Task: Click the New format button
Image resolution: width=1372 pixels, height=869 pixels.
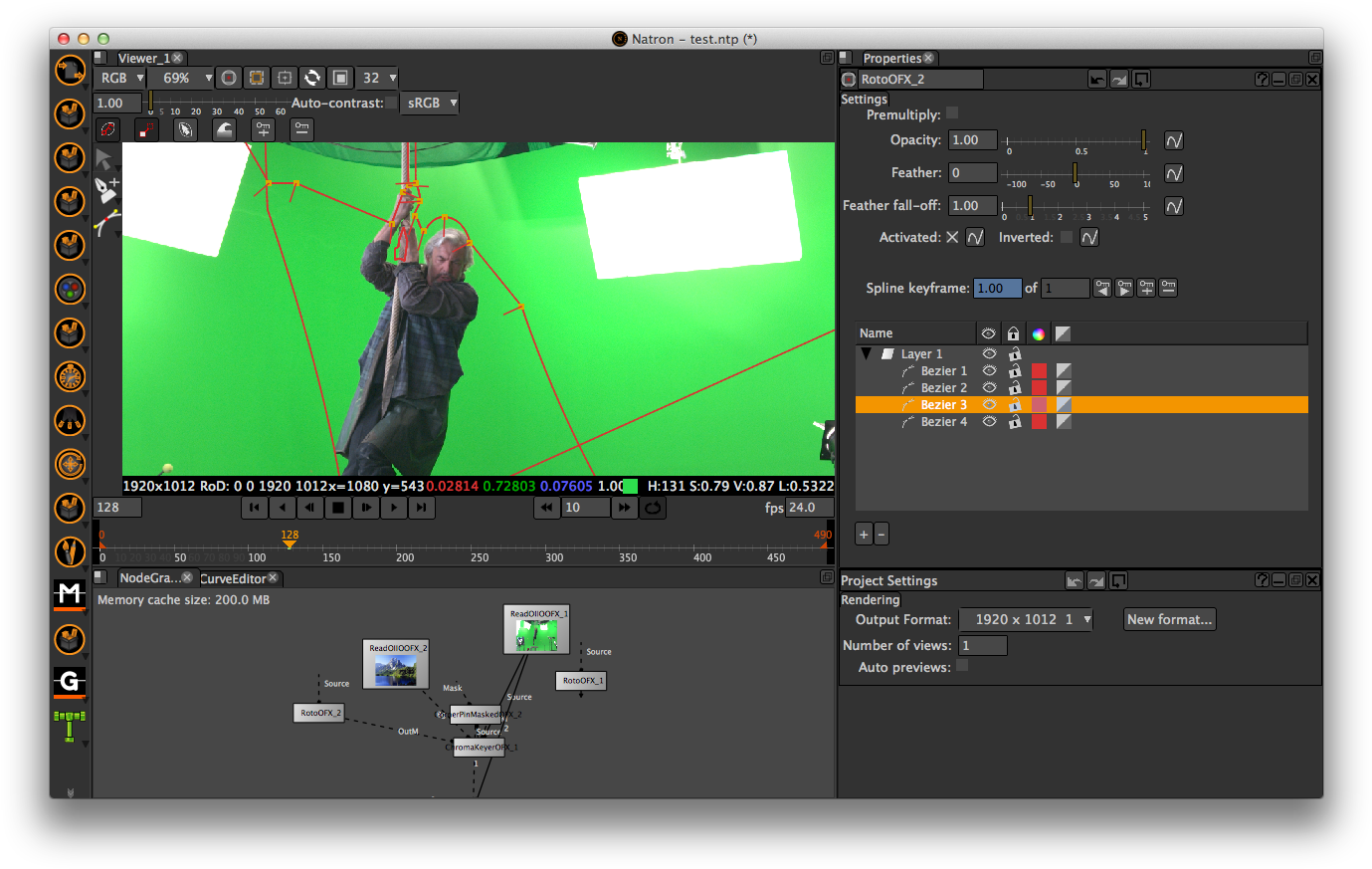Action: (x=1169, y=619)
